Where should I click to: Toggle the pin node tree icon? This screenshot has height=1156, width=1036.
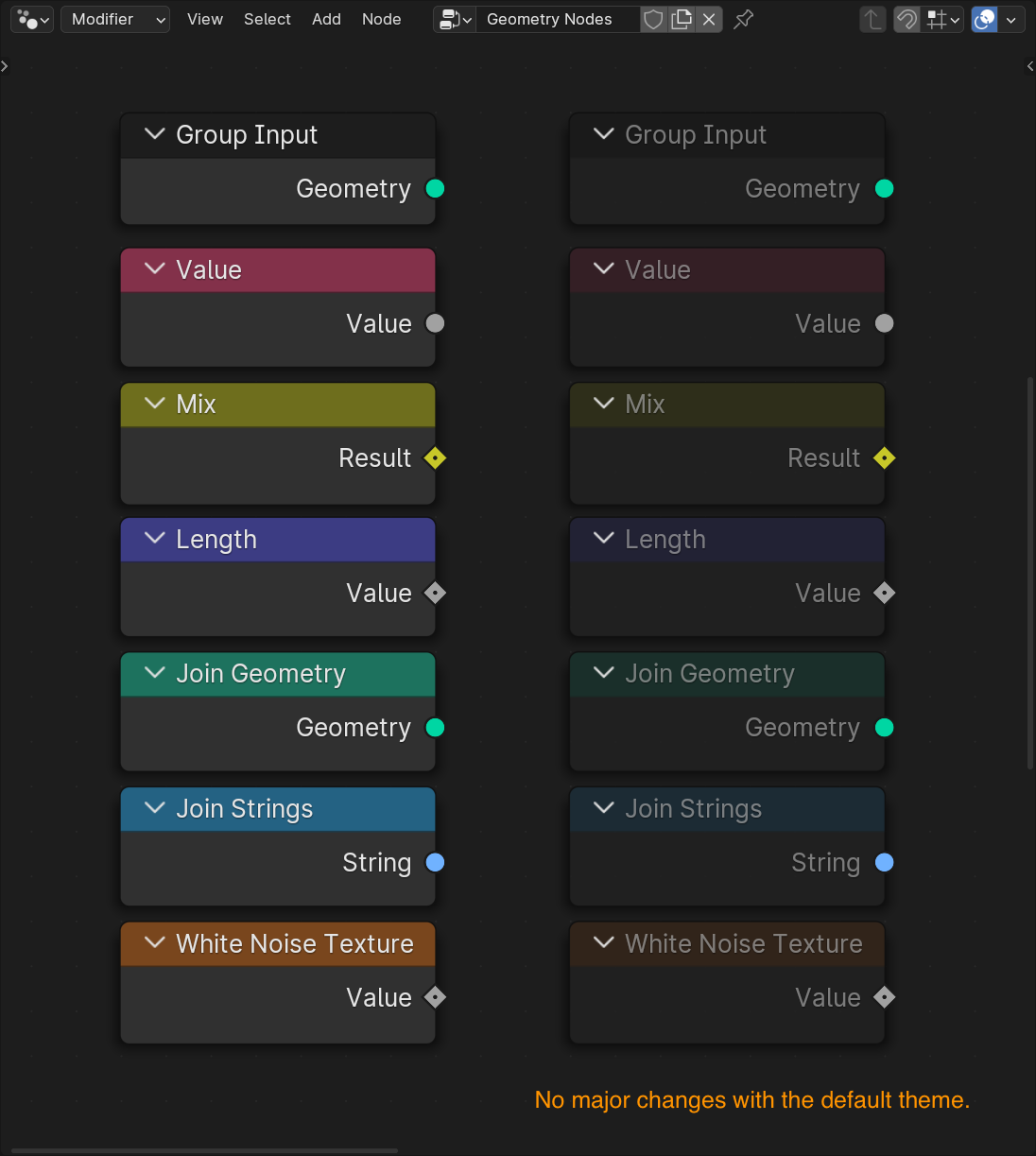744,19
